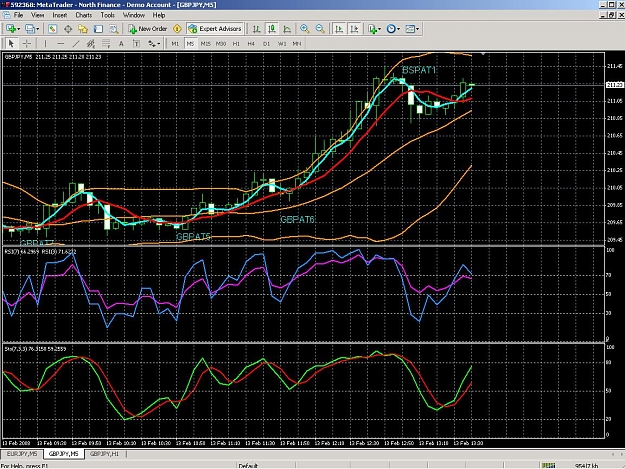Switch to line chart display
Image resolution: width=625 pixels, height=469 pixels.
coord(287,29)
